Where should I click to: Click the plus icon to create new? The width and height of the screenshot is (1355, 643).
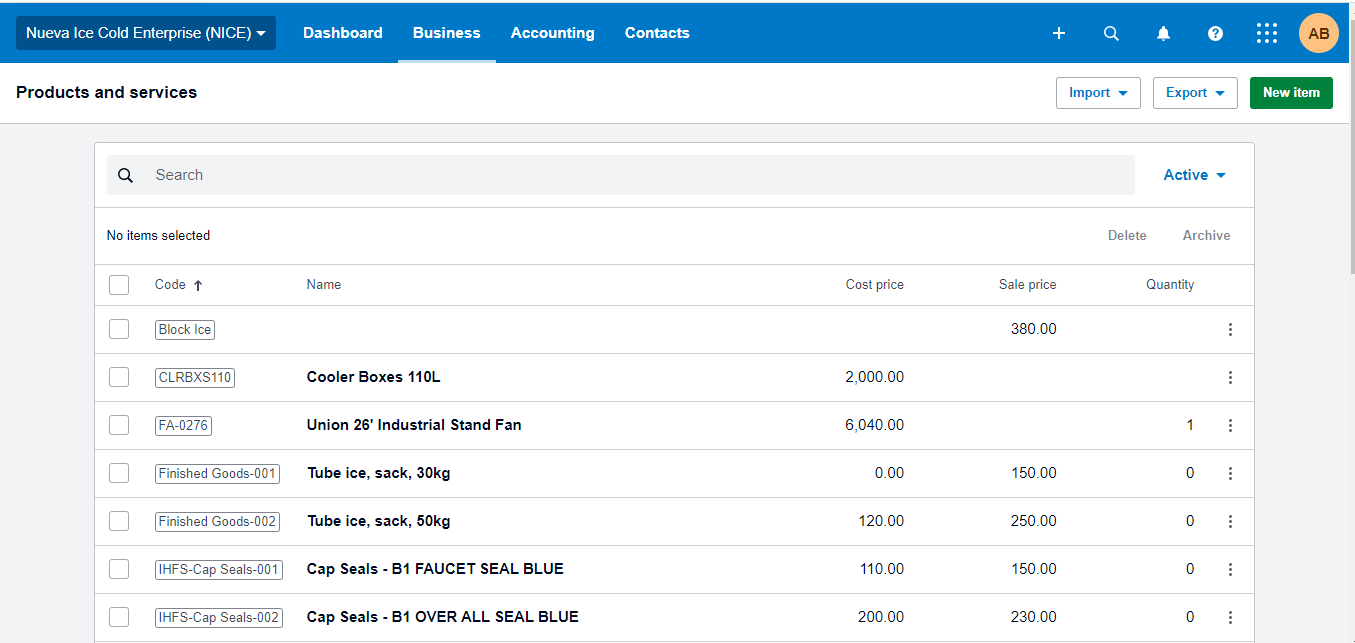point(1059,33)
